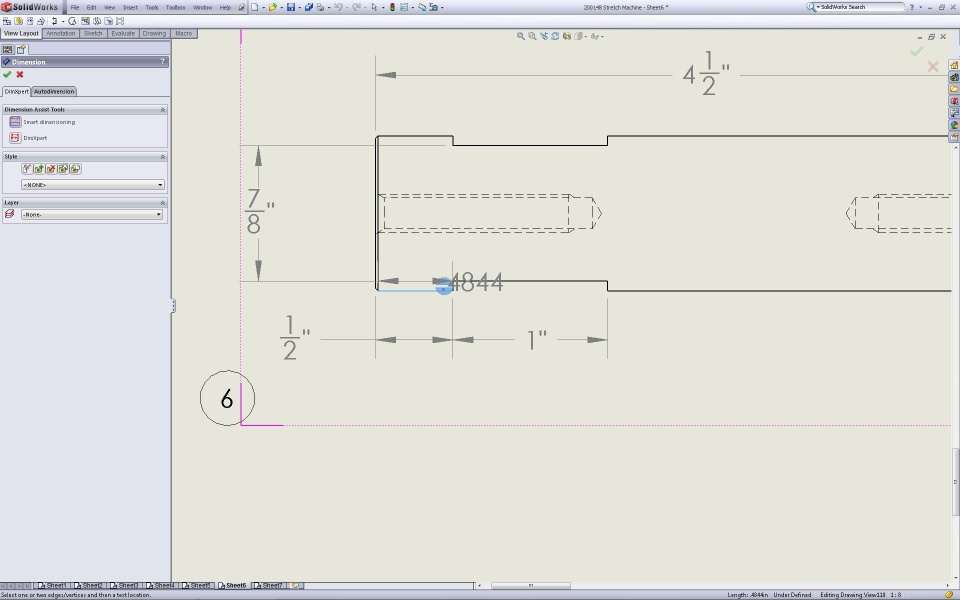This screenshot has height=600, width=960.
Task: Open the Tools menu
Action: click(x=152, y=7)
